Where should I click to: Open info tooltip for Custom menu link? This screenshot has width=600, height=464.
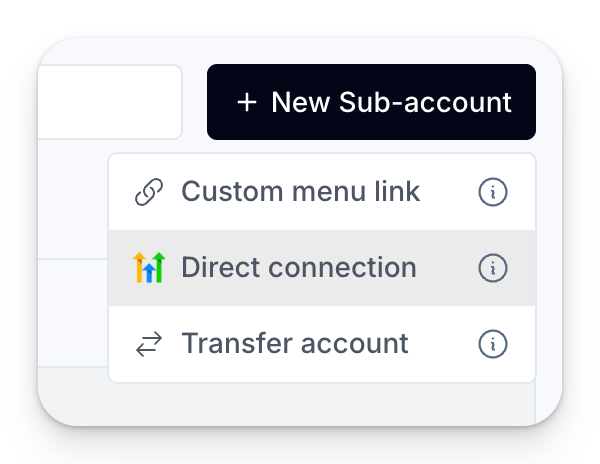pyautogui.click(x=493, y=192)
